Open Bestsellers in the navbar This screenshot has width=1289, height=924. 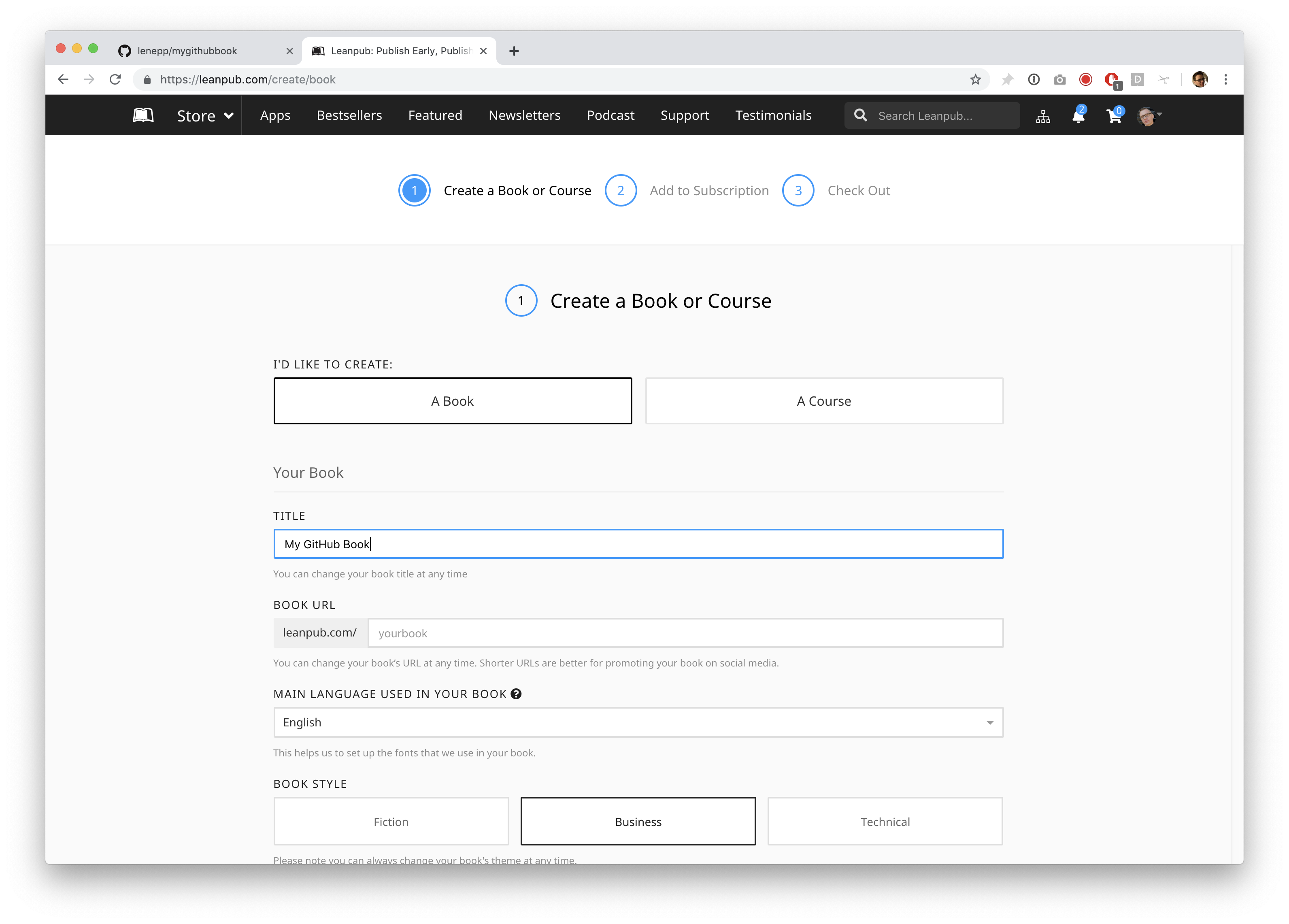coord(349,115)
